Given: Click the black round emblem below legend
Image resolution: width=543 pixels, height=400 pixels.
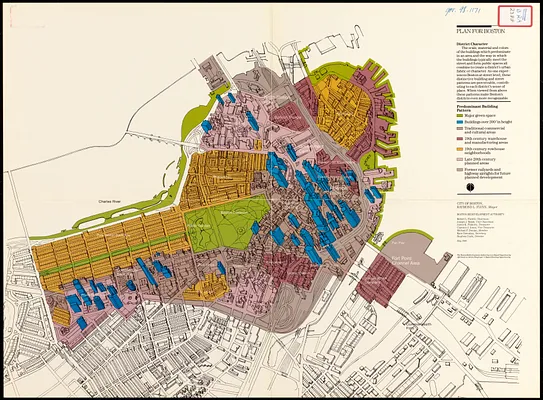Looking at the screenshot, I should [x=470, y=187].
